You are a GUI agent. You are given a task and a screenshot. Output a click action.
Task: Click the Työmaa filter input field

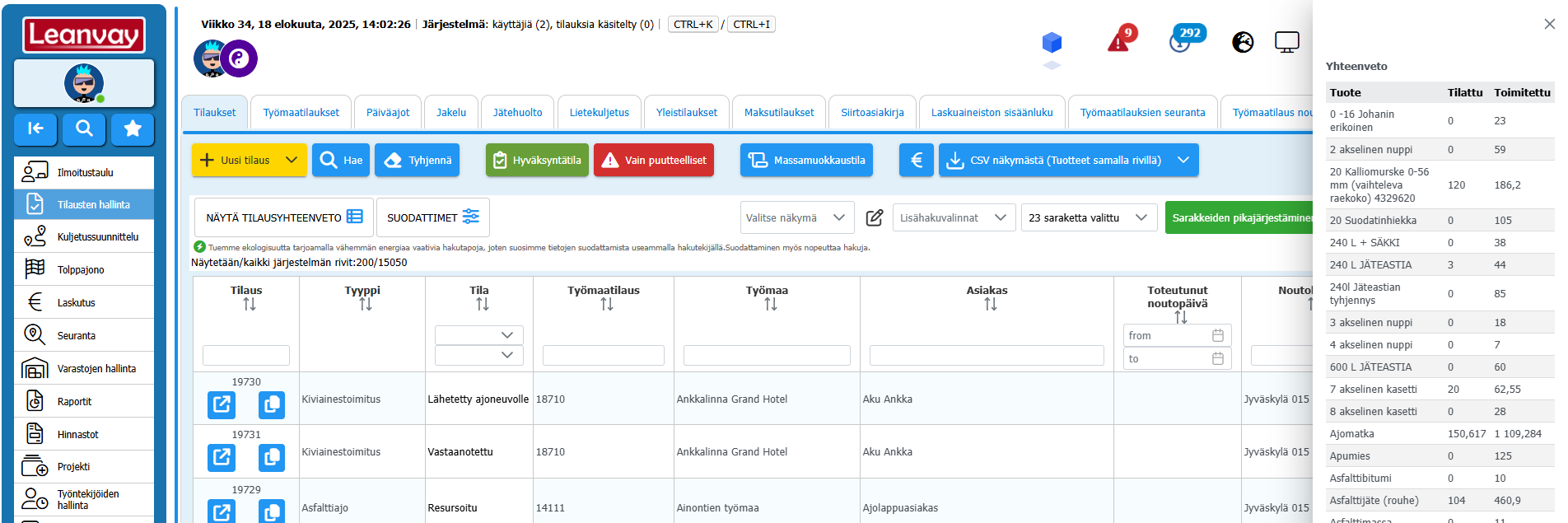point(767,356)
